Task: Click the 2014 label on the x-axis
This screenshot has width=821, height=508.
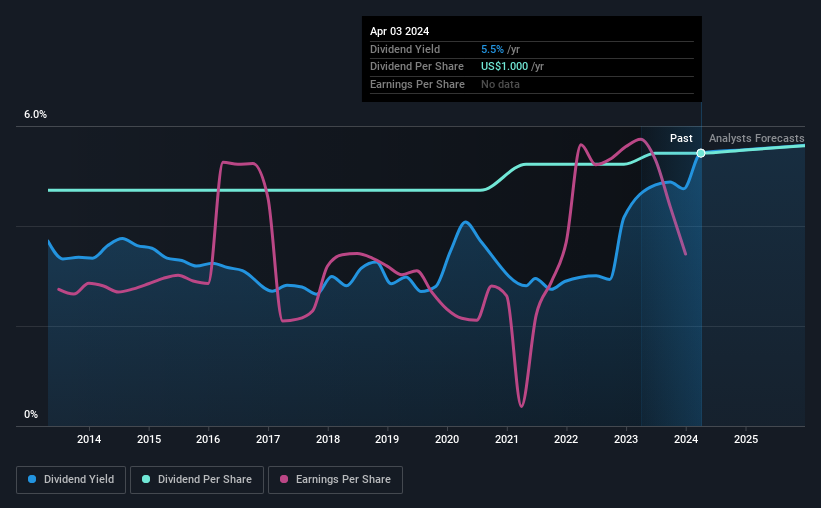Action: coord(89,439)
